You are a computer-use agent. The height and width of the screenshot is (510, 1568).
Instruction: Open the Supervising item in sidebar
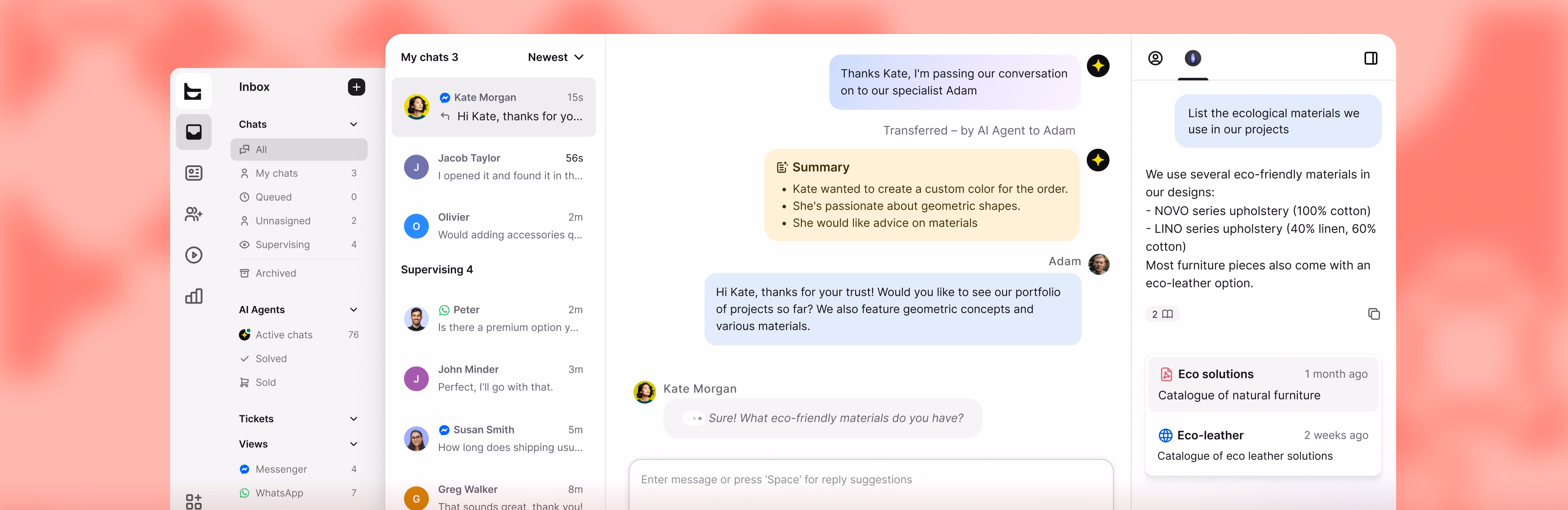[x=299, y=244]
